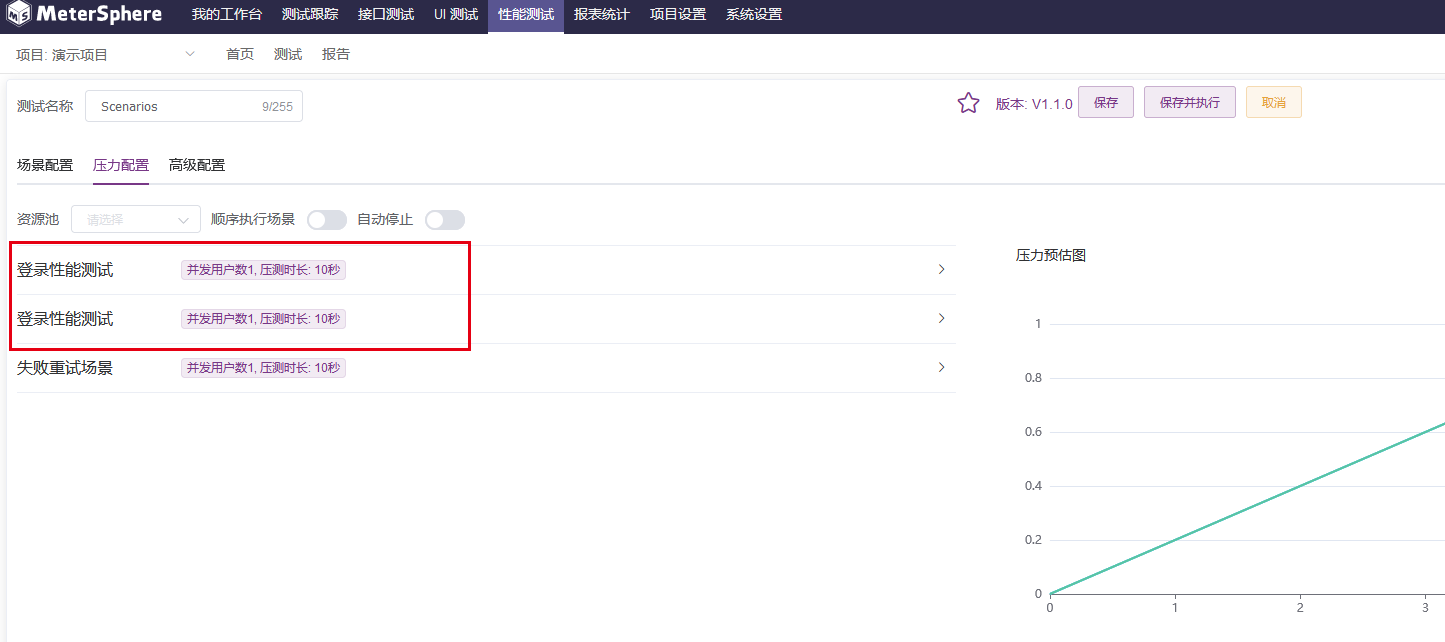Focus the 测试名称 Scenarios input field
The width and height of the screenshot is (1445, 642).
pos(194,106)
